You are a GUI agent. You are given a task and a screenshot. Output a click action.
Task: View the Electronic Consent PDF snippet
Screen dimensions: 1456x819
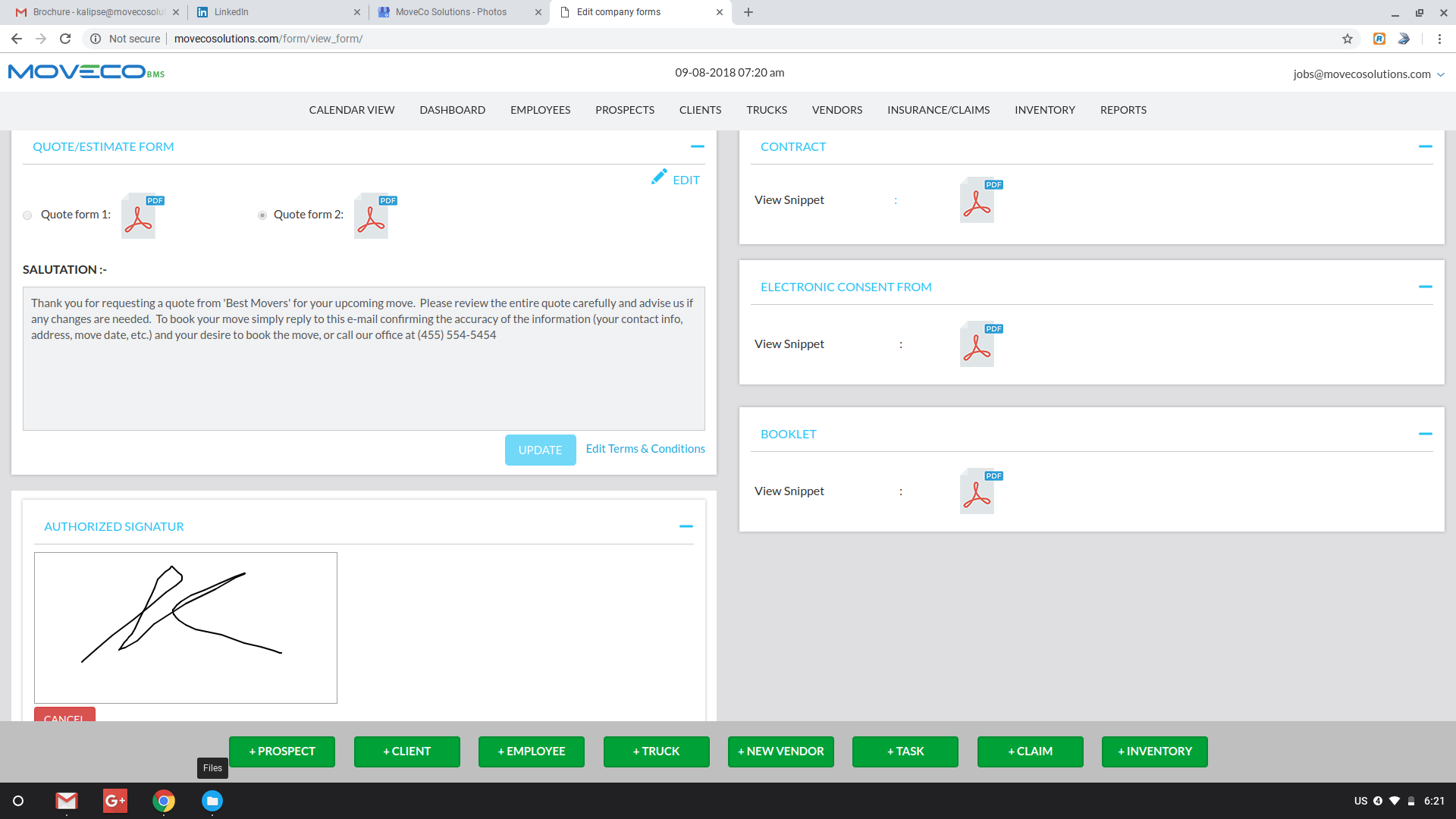tap(979, 344)
